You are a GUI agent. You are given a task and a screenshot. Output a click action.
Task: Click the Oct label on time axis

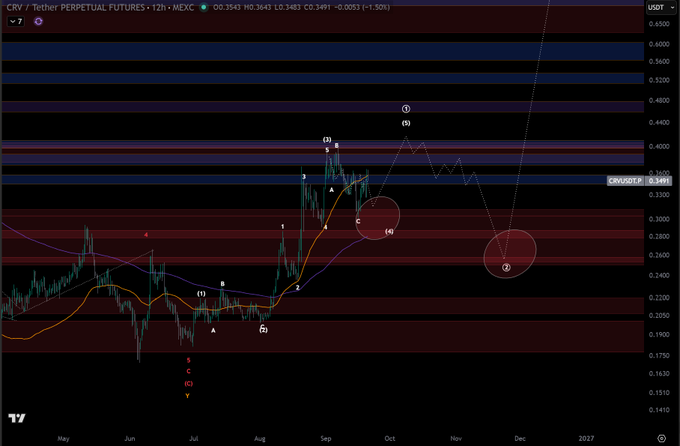pos(389,438)
